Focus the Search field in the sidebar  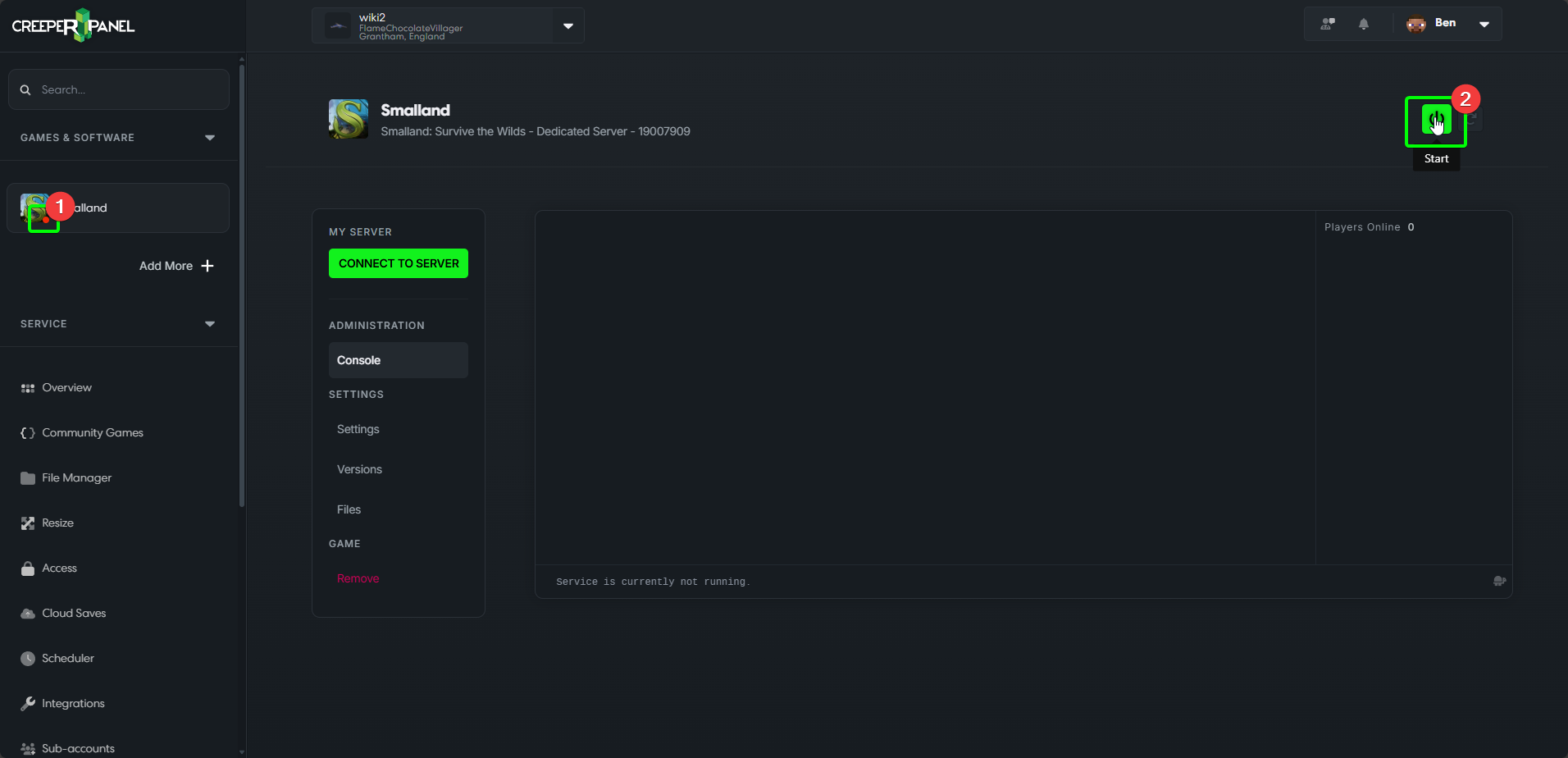pyautogui.click(x=119, y=89)
